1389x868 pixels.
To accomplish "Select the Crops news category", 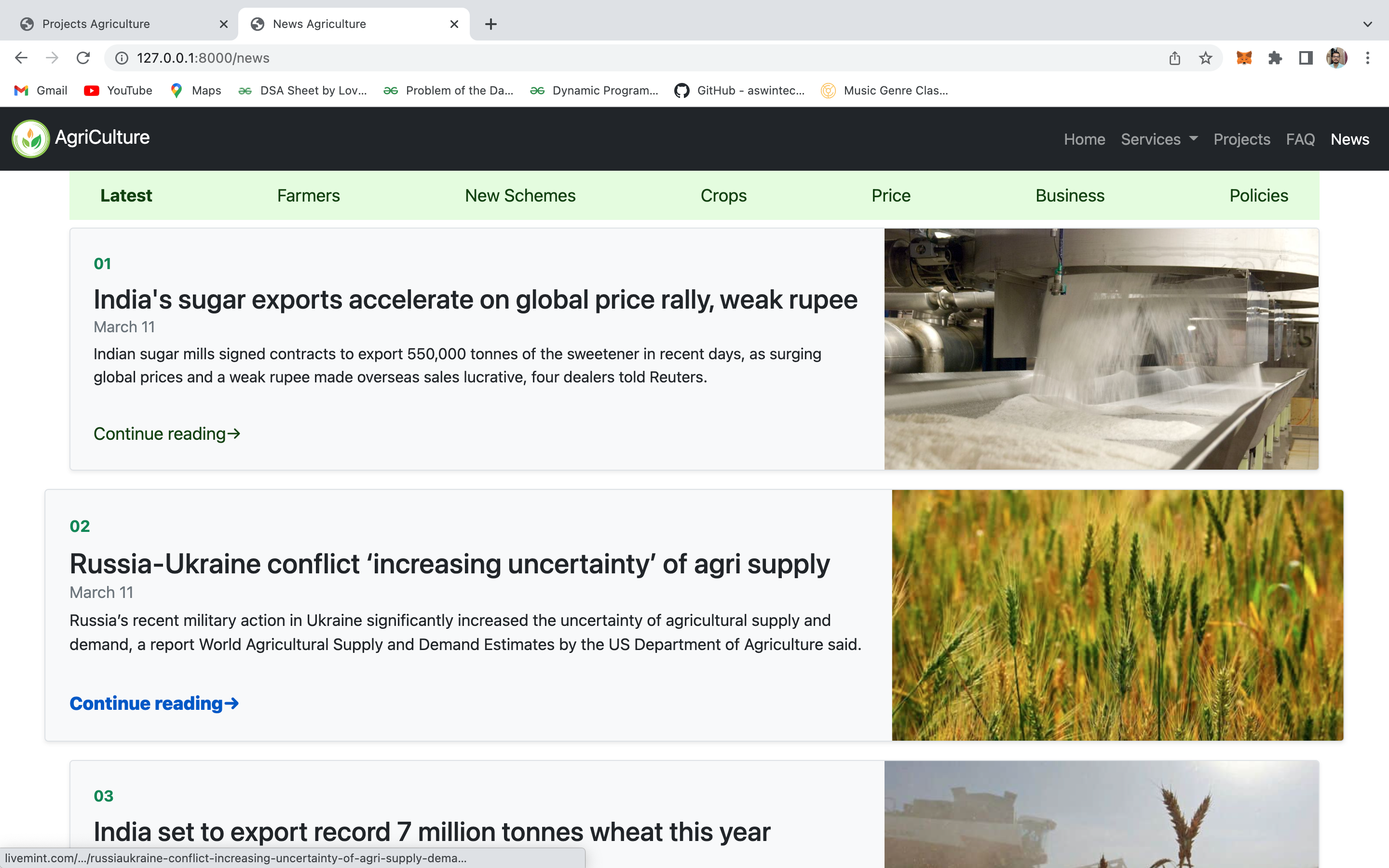I will tap(723, 196).
